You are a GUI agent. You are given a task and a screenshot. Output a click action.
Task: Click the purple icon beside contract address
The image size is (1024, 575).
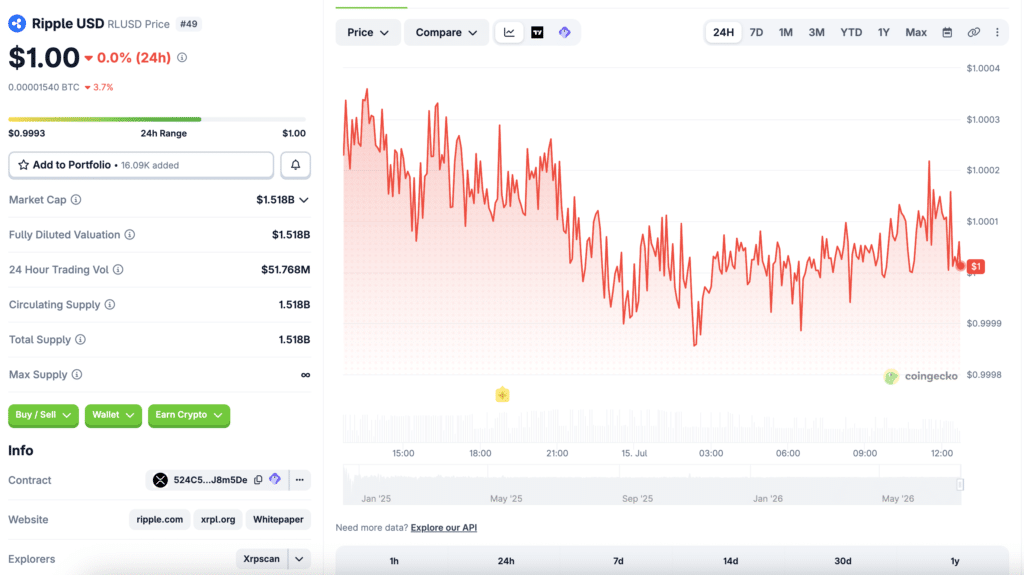[x=275, y=479]
